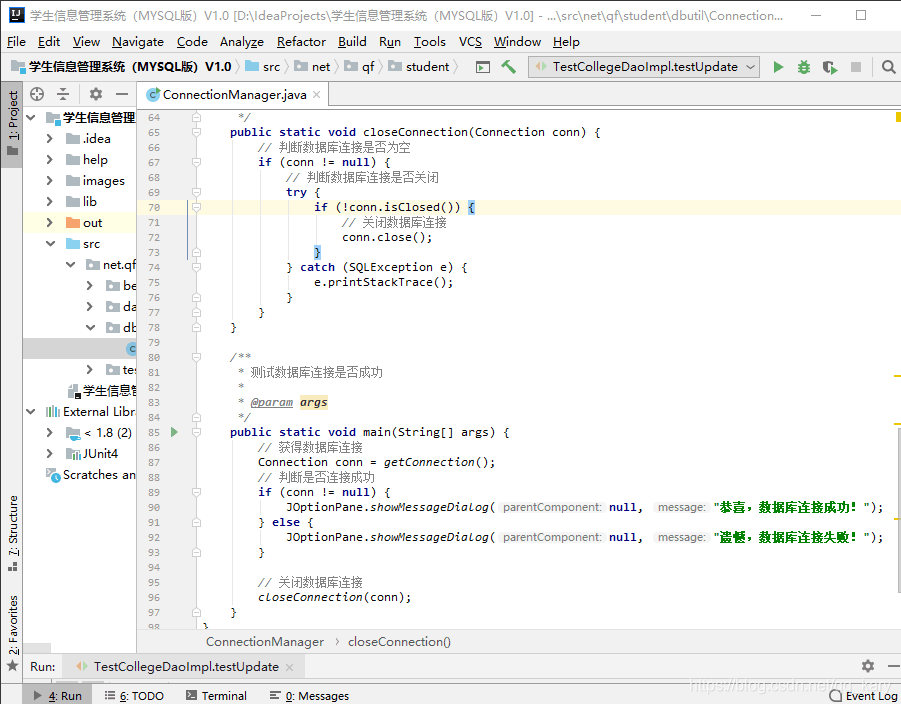Close the ConnectionManager.java tab

point(316,94)
